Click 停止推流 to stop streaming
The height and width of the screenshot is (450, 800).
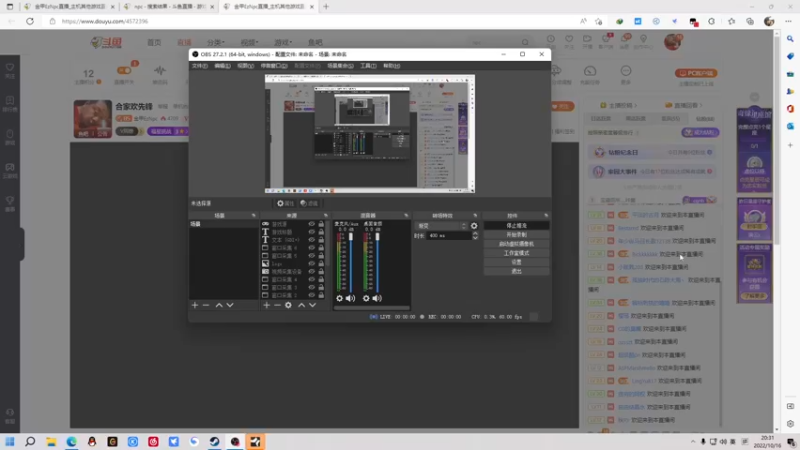(x=516, y=226)
